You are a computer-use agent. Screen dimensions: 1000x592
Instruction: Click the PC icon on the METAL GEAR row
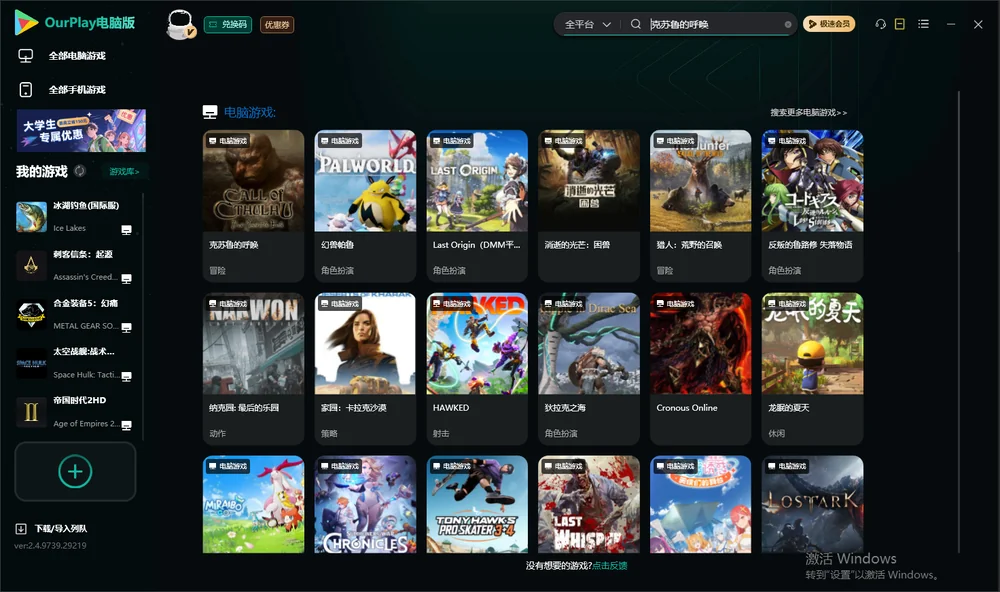coord(126,327)
